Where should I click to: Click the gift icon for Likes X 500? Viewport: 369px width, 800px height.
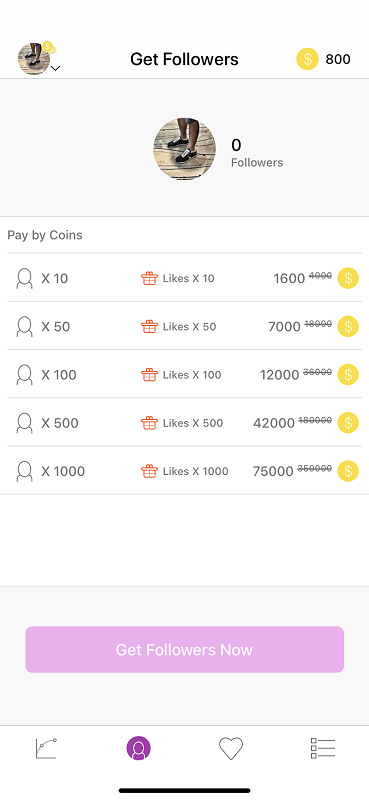click(150, 422)
